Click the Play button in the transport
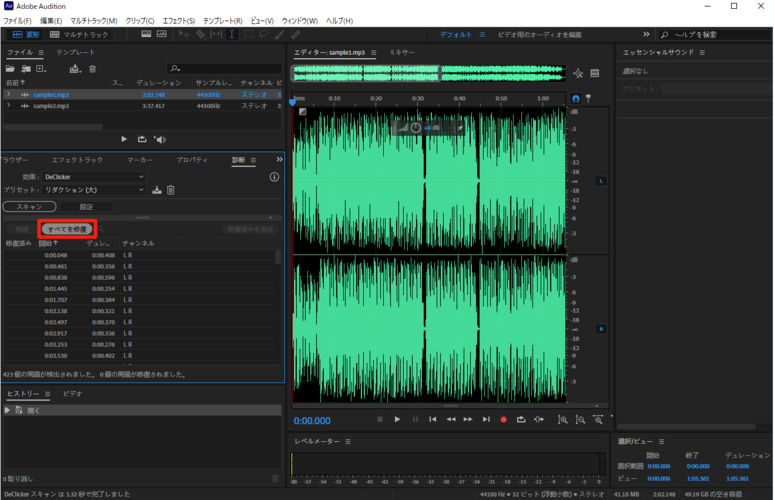 tap(397, 419)
